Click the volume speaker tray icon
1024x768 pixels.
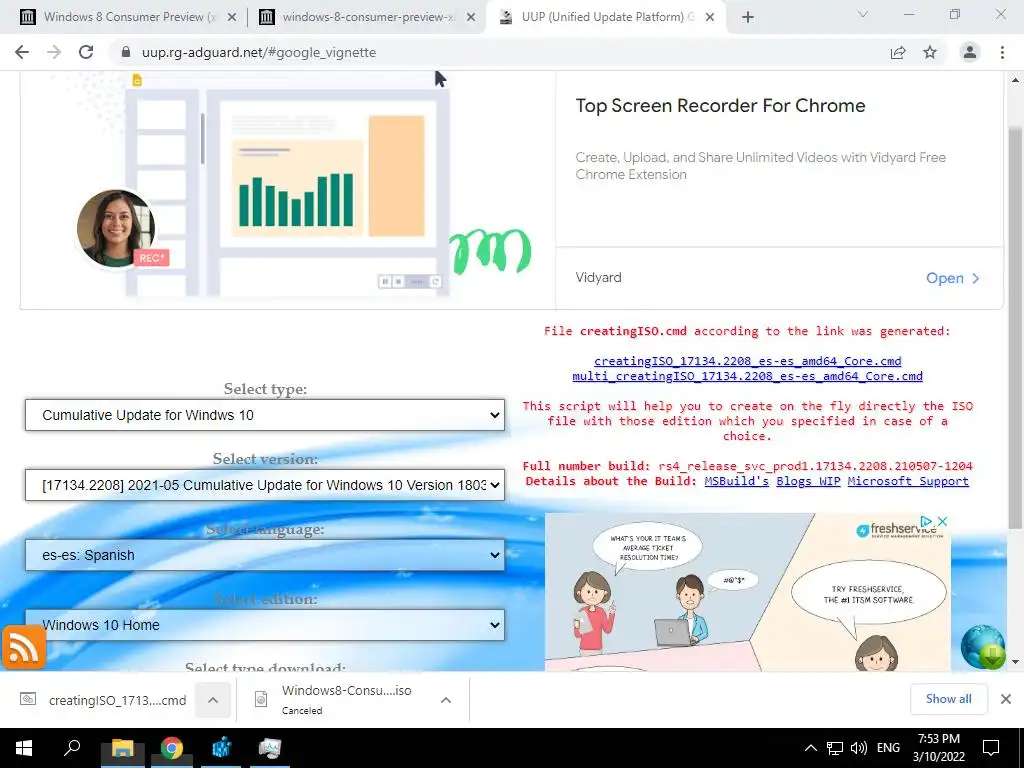coord(859,748)
